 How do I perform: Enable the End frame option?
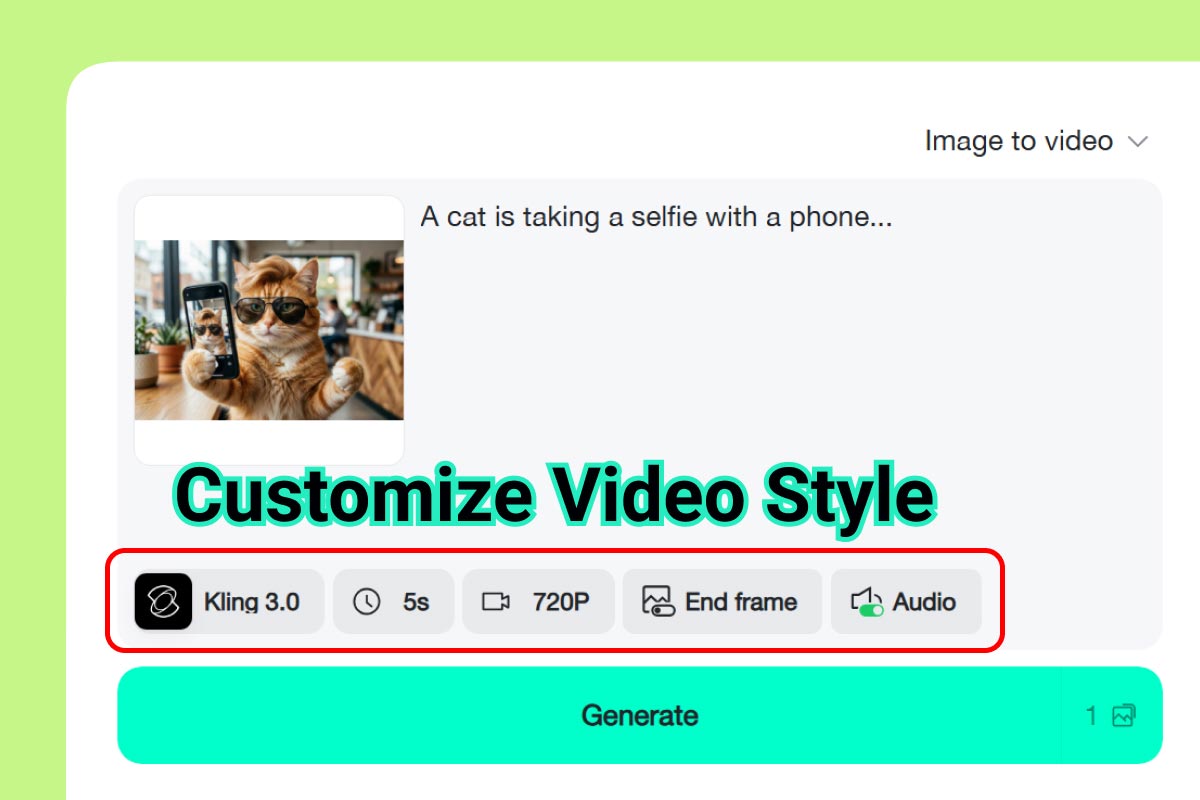coord(722,602)
